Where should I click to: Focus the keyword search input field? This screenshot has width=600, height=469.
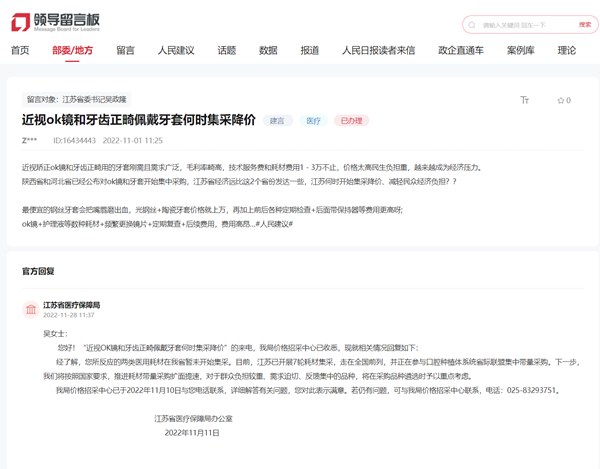(x=528, y=25)
